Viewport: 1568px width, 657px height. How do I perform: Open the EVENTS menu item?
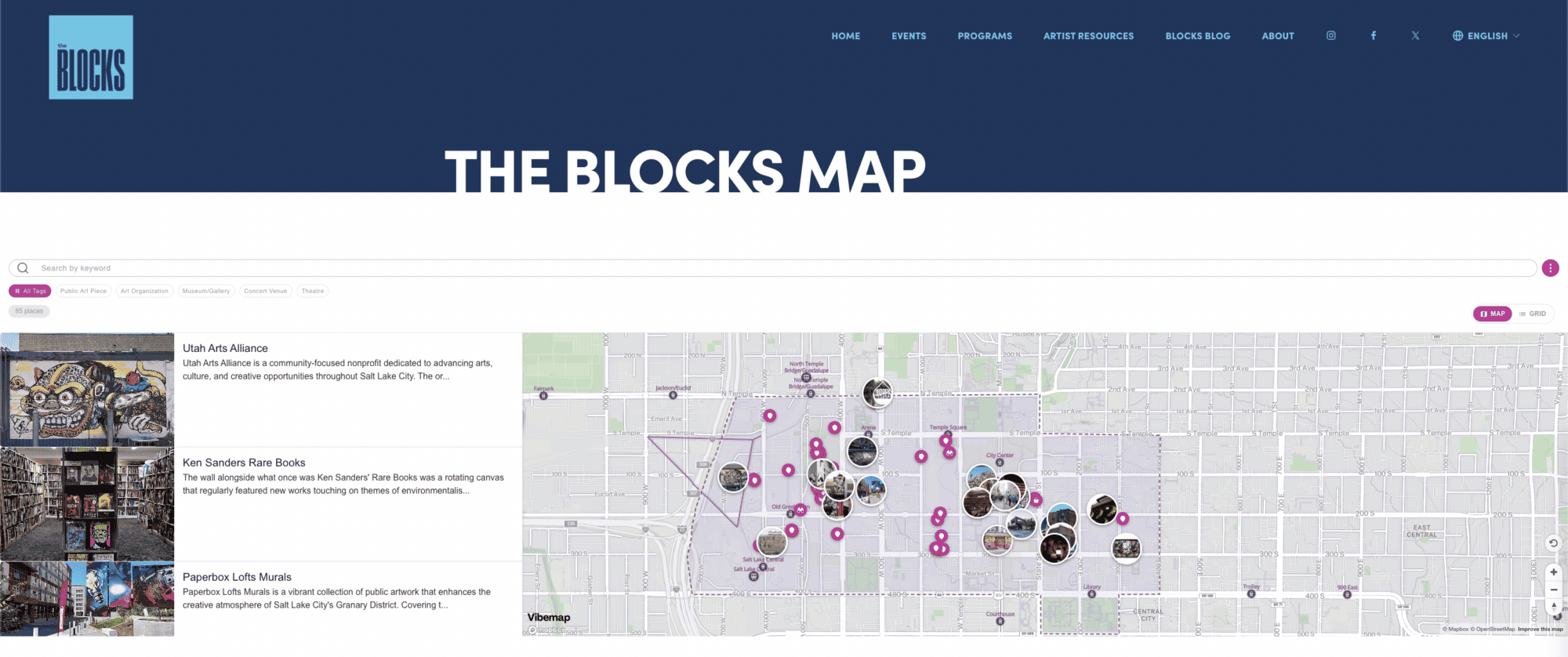tap(909, 36)
